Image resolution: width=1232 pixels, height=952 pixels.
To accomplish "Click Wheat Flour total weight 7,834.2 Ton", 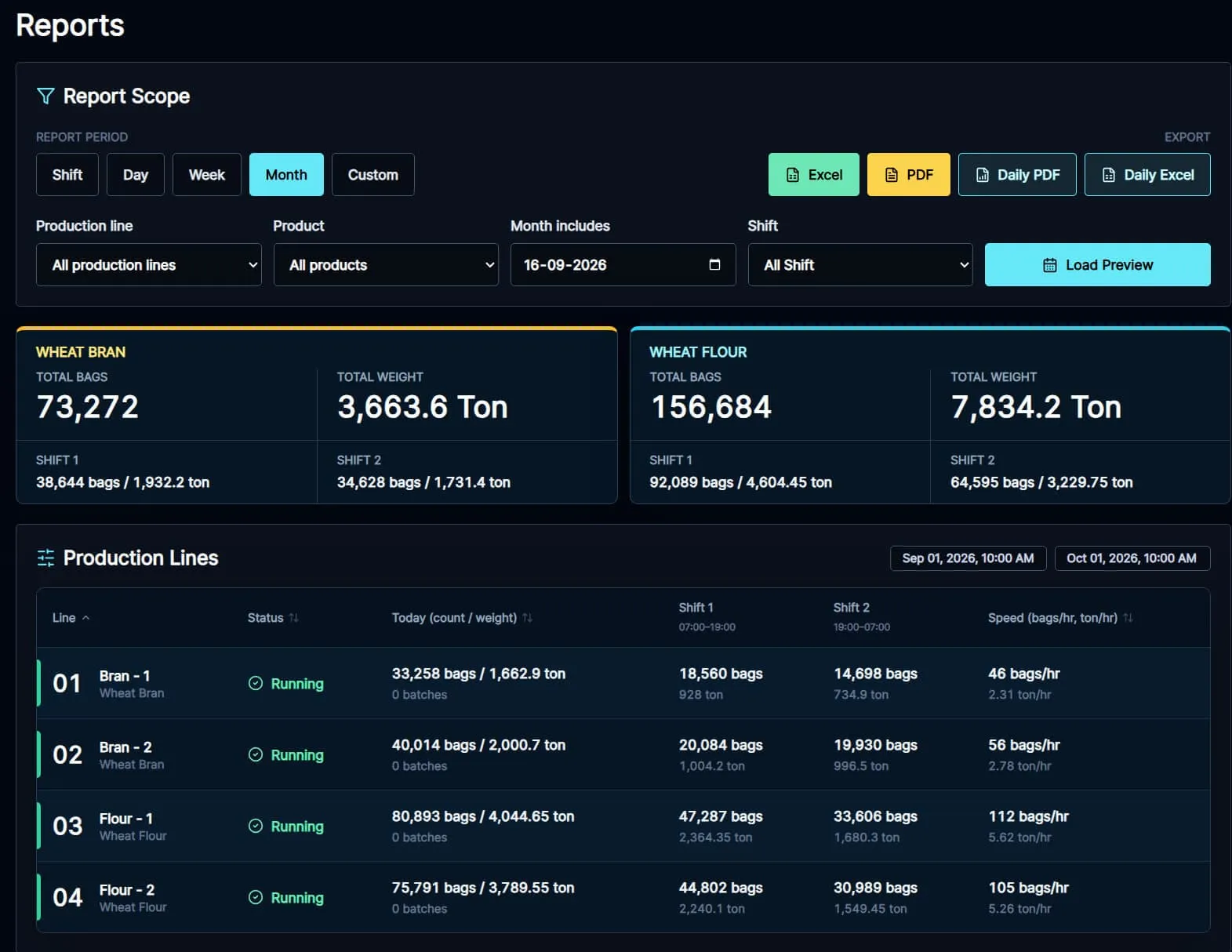I will (x=1036, y=406).
